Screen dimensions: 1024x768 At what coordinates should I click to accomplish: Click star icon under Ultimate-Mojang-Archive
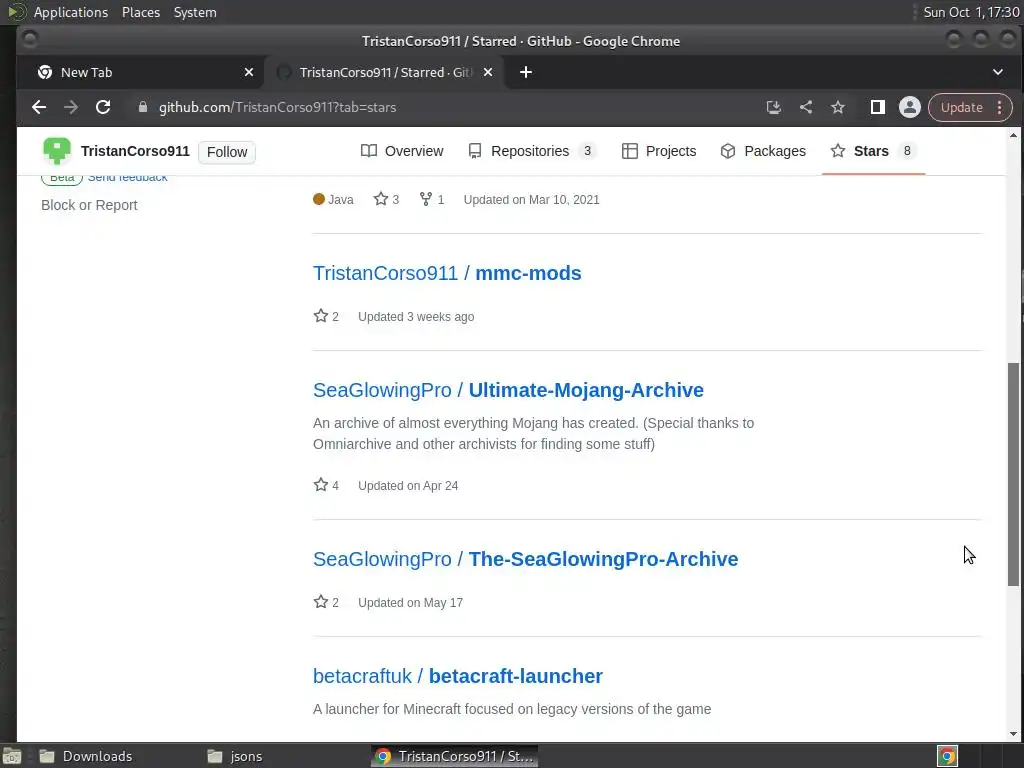pyautogui.click(x=321, y=485)
